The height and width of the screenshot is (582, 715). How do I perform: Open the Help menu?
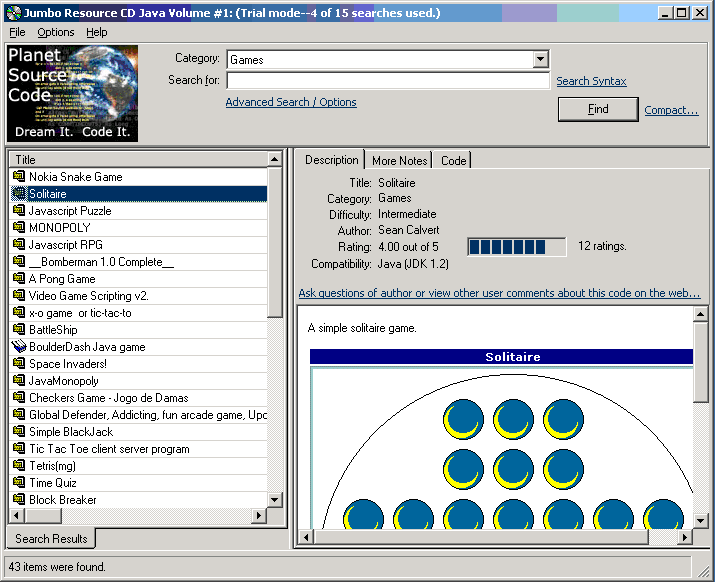[x=97, y=32]
